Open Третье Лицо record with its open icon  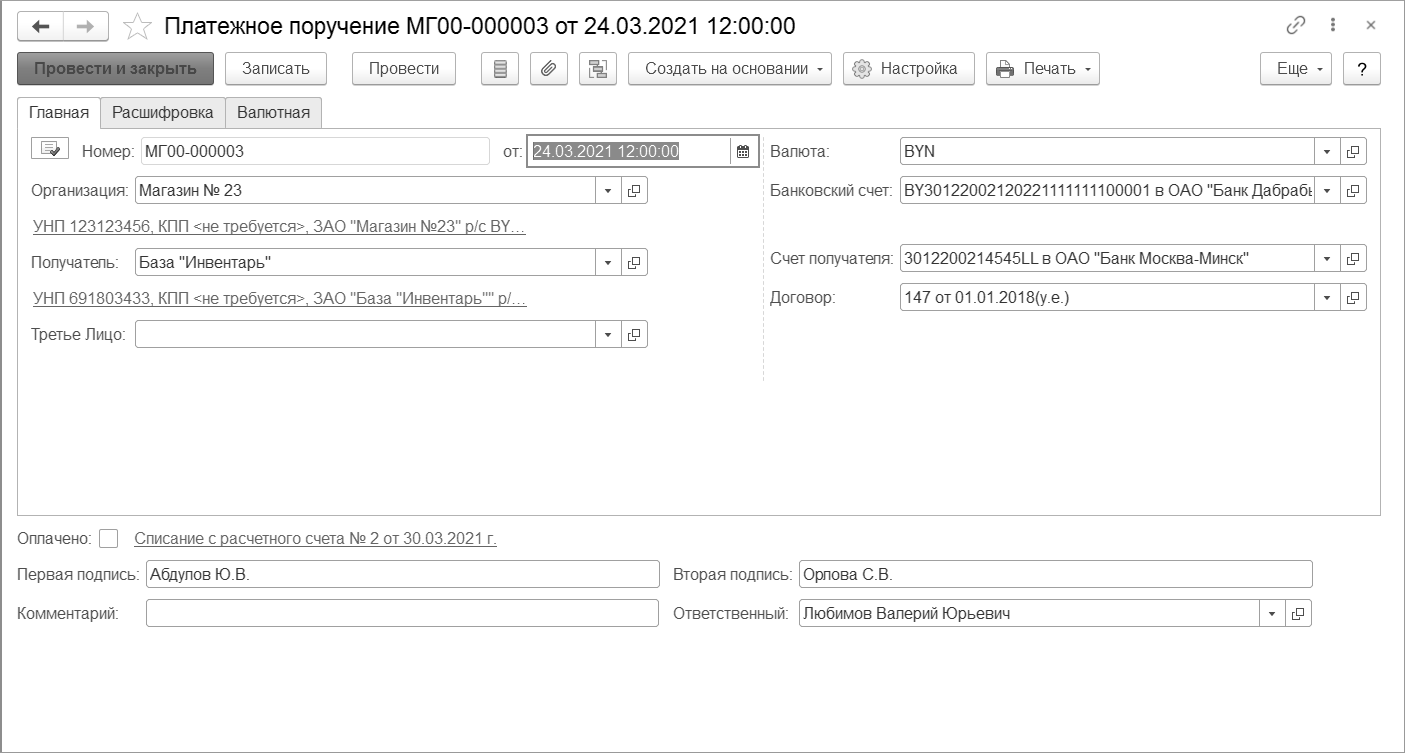coord(634,335)
